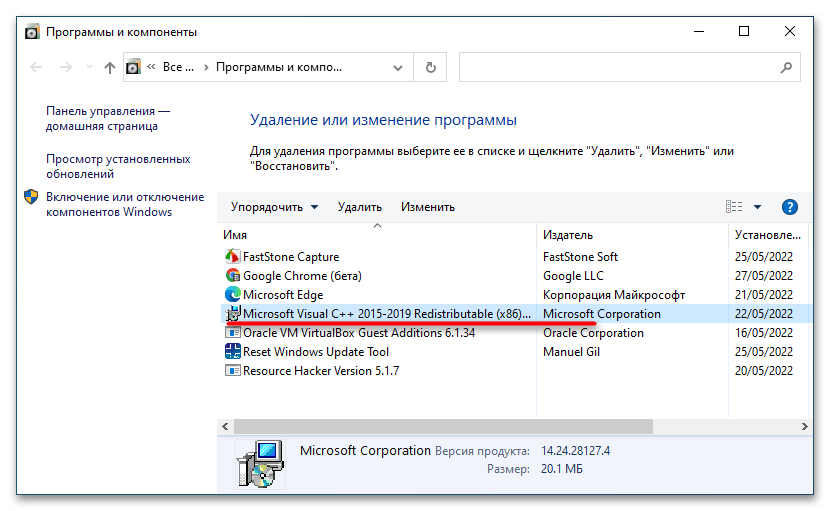Open the help question mark icon
The height and width of the screenshot is (511, 830).
789,207
